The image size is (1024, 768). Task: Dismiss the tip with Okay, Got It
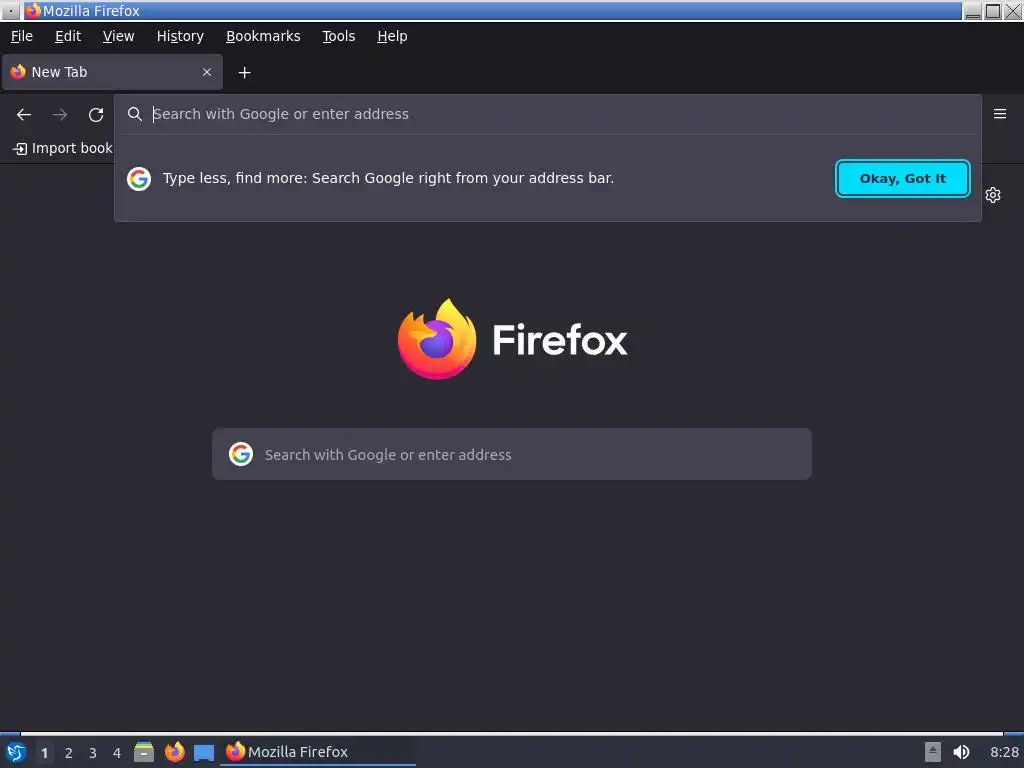coord(903,178)
